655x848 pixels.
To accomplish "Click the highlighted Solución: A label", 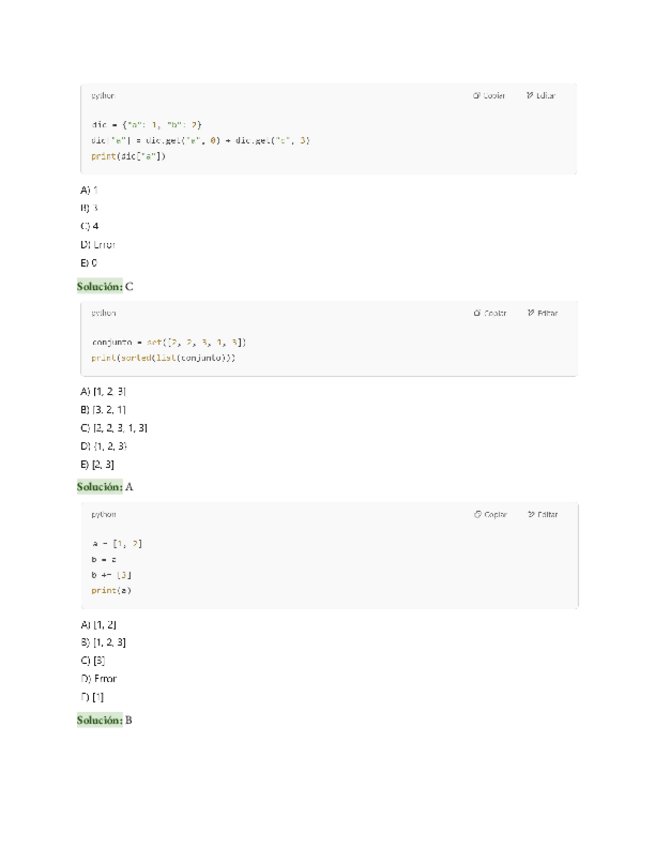I will (x=104, y=487).
